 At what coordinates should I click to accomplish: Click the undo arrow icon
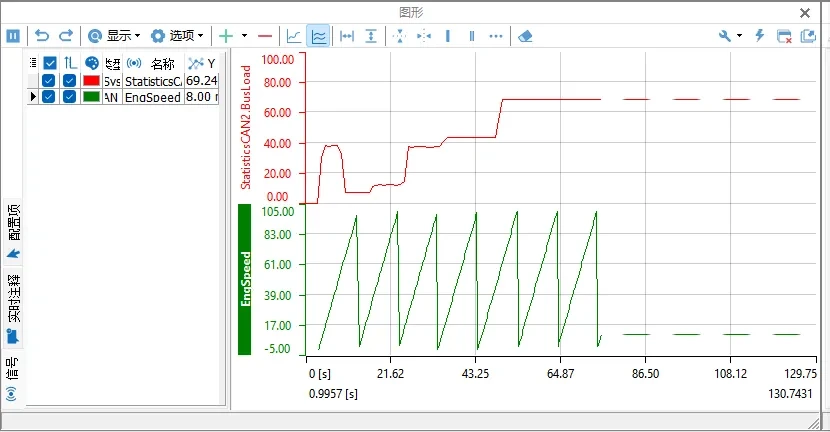pyautogui.click(x=42, y=35)
